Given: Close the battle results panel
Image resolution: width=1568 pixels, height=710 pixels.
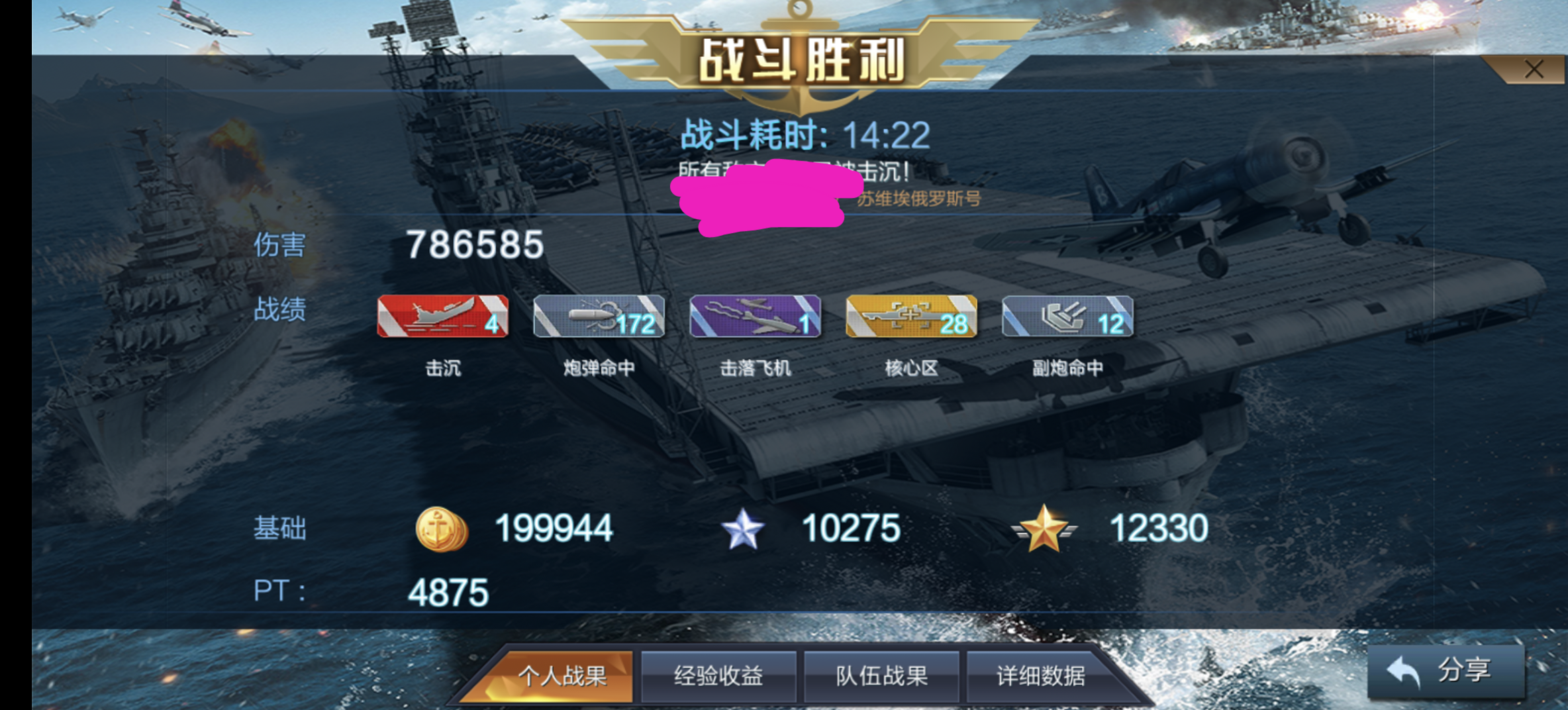Looking at the screenshot, I should coord(1534,69).
